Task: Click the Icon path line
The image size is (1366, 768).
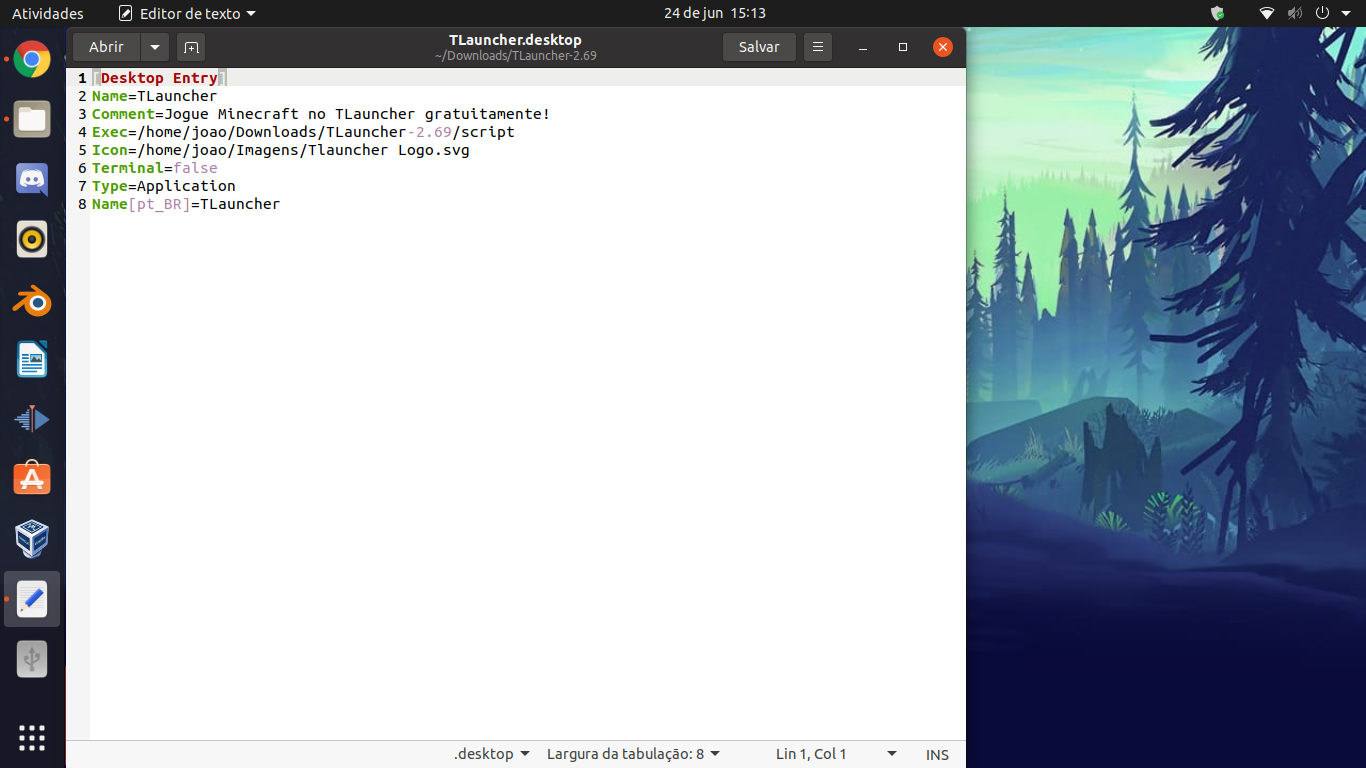Action: click(281, 150)
